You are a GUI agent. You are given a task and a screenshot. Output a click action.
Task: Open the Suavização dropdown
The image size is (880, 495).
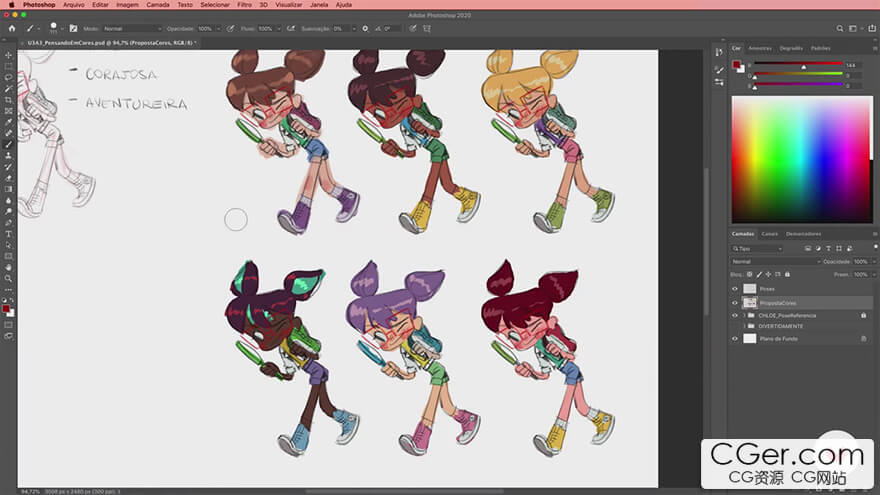[354, 29]
